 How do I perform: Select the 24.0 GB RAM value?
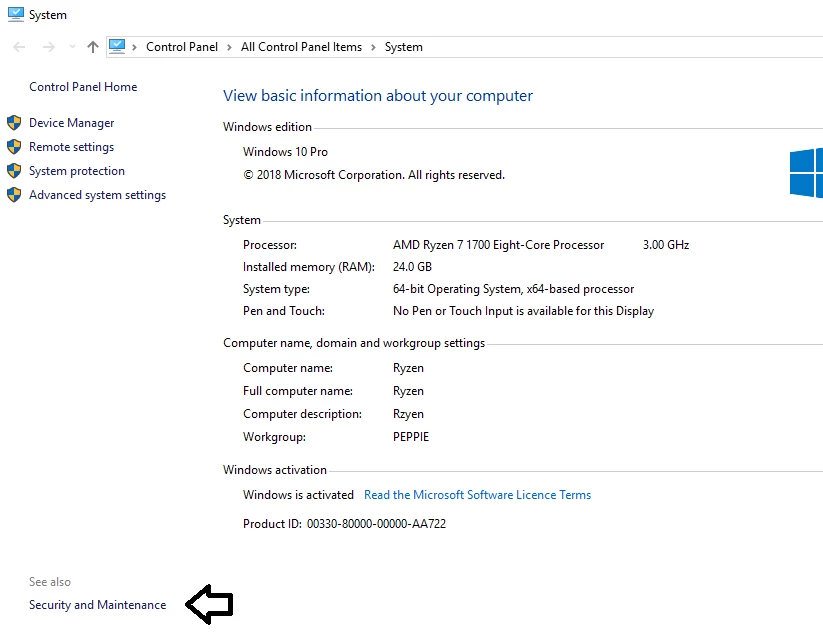[x=412, y=267]
